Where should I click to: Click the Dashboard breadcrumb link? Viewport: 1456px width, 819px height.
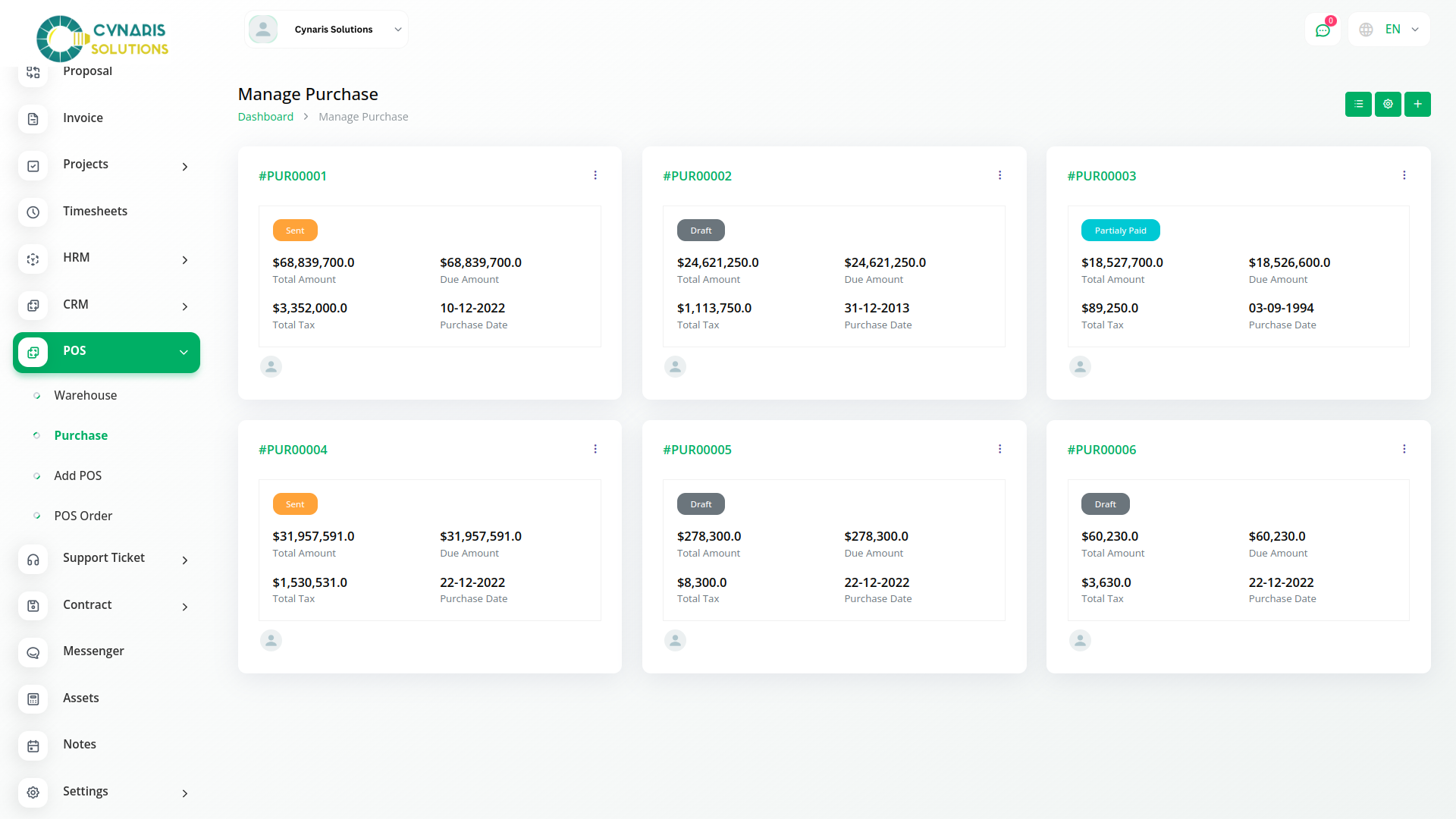coord(265,117)
